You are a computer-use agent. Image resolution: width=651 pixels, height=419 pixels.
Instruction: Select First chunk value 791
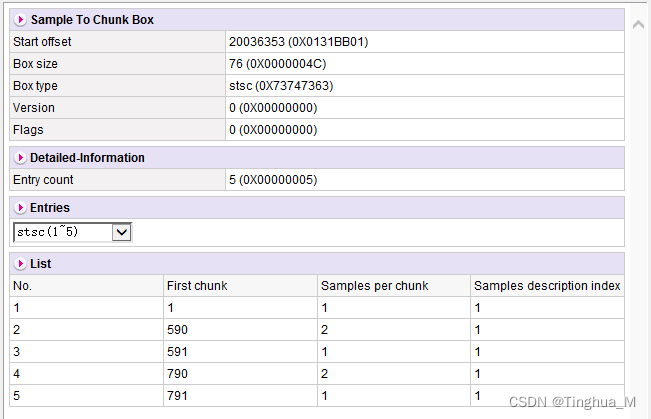[x=177, y=396]
